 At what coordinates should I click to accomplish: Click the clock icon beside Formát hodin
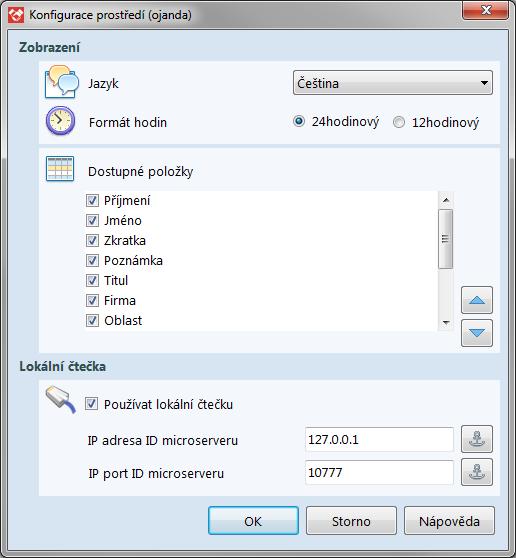click(60, 121)
